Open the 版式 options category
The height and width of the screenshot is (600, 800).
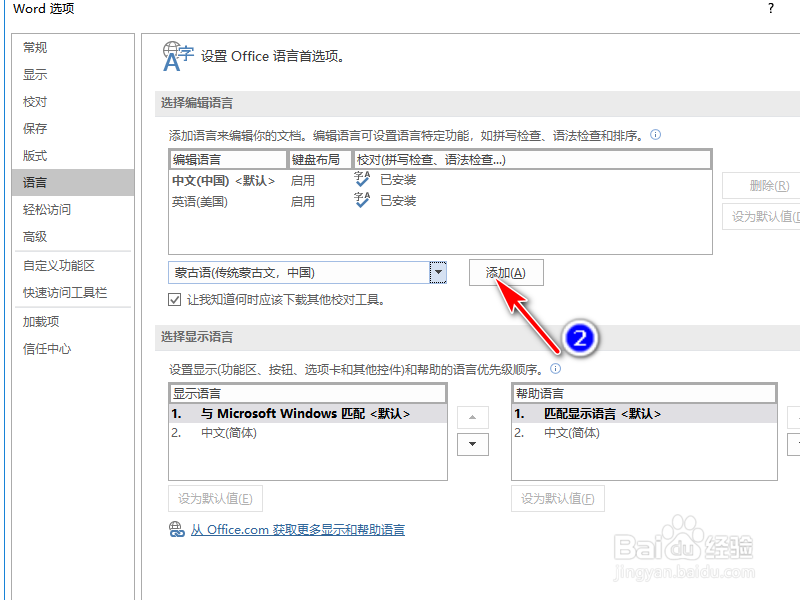[x=73, y=156]
